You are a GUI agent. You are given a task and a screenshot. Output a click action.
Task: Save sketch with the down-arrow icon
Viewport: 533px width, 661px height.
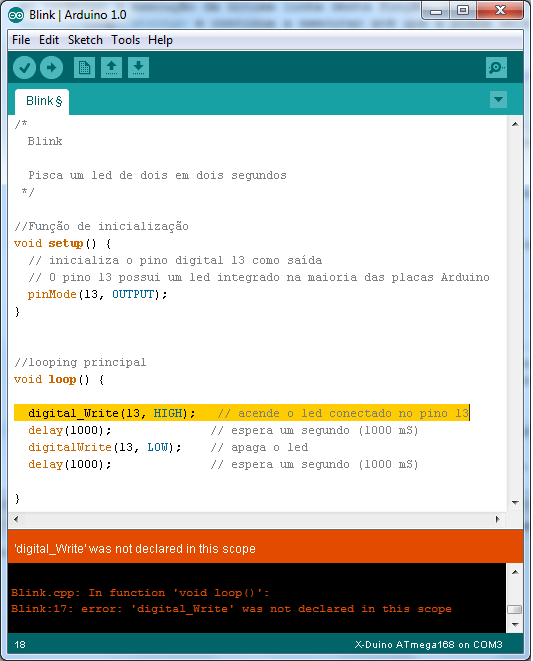tap(138, 67)
